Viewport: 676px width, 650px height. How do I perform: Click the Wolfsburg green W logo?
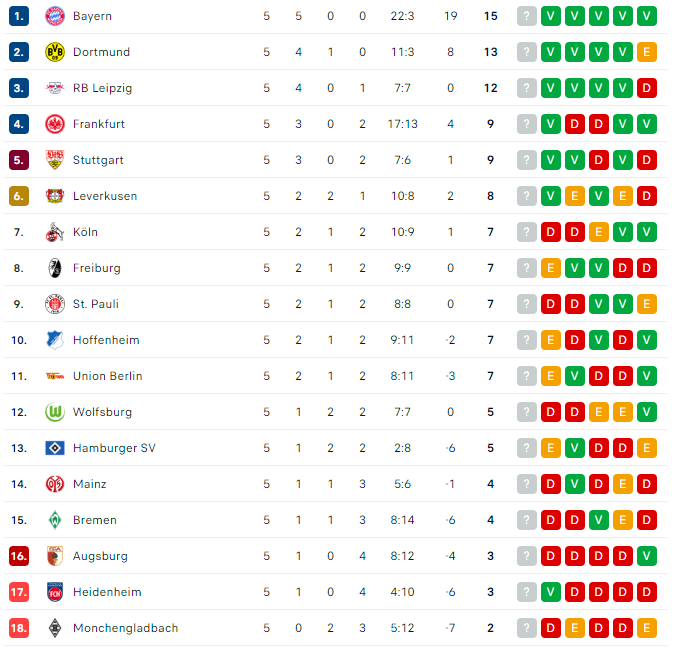pyautogui.click(x=54, y=412)
